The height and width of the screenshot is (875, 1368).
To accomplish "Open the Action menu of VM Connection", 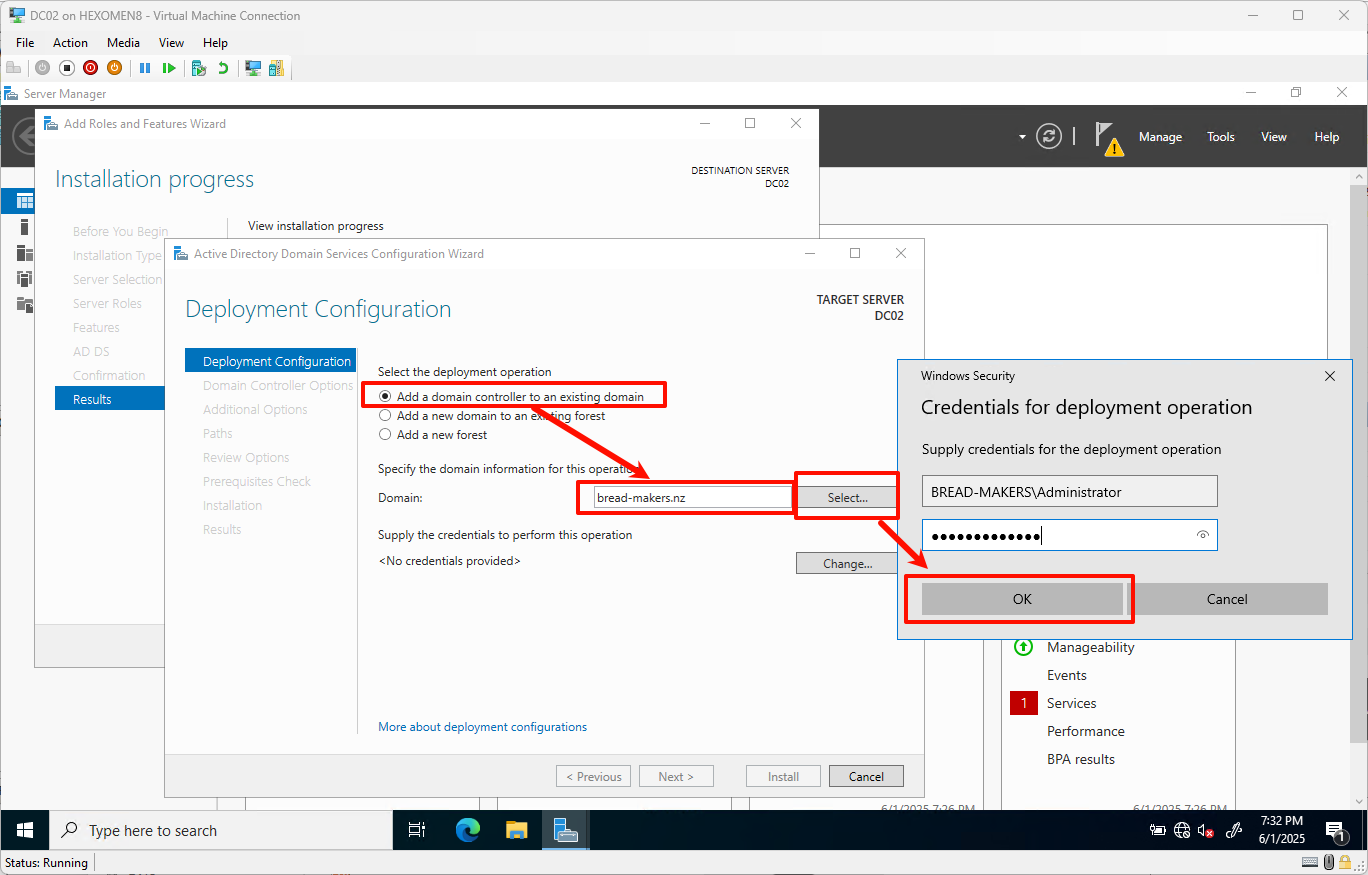I will 70,43.
